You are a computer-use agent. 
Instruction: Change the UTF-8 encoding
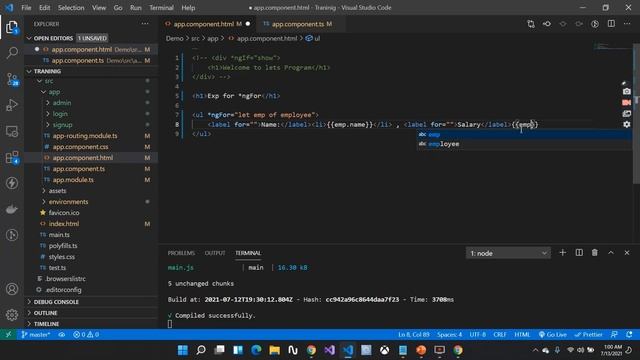[x=478, y=334]
